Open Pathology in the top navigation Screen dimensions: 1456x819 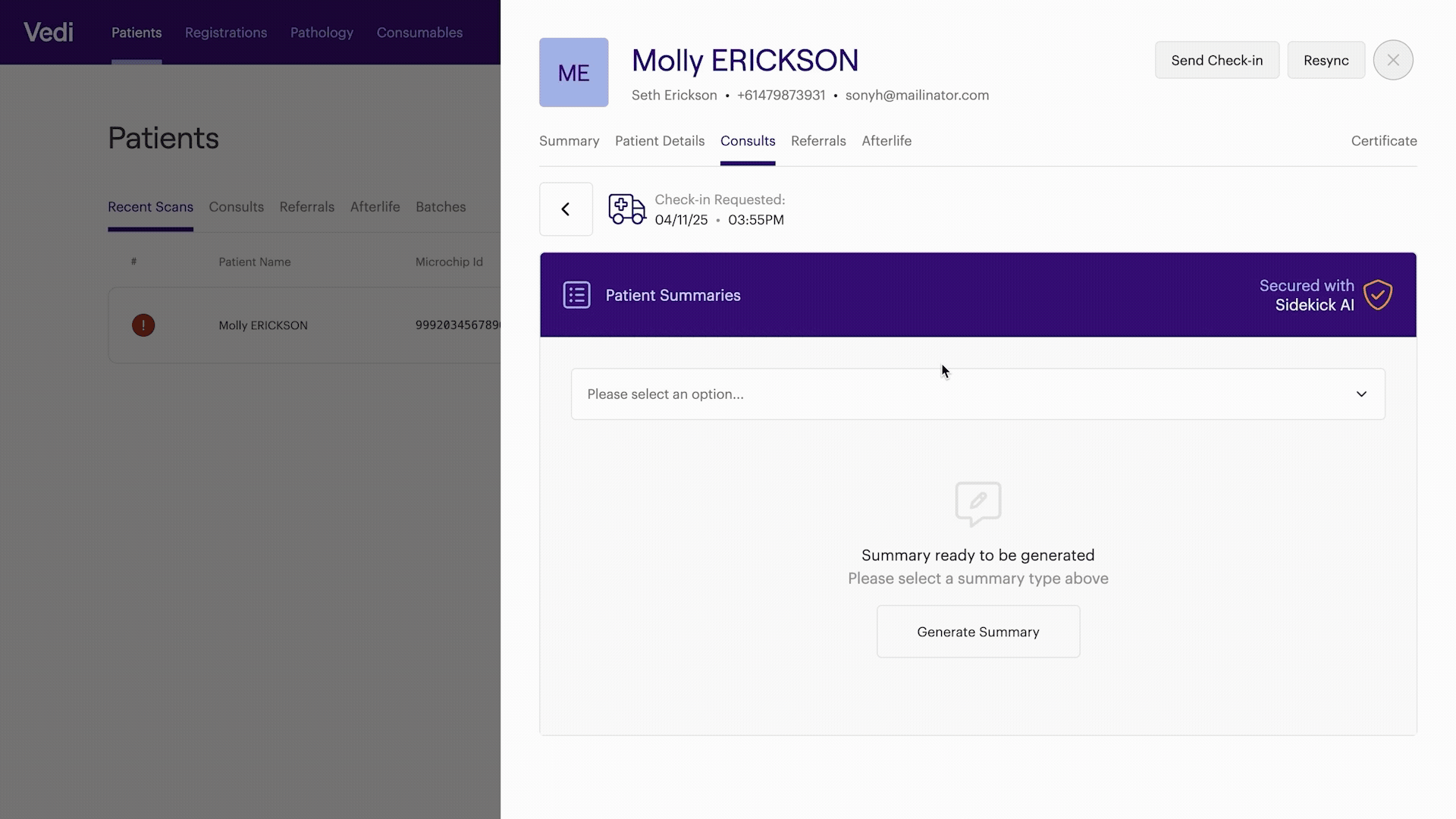click(x=322, y=33)
